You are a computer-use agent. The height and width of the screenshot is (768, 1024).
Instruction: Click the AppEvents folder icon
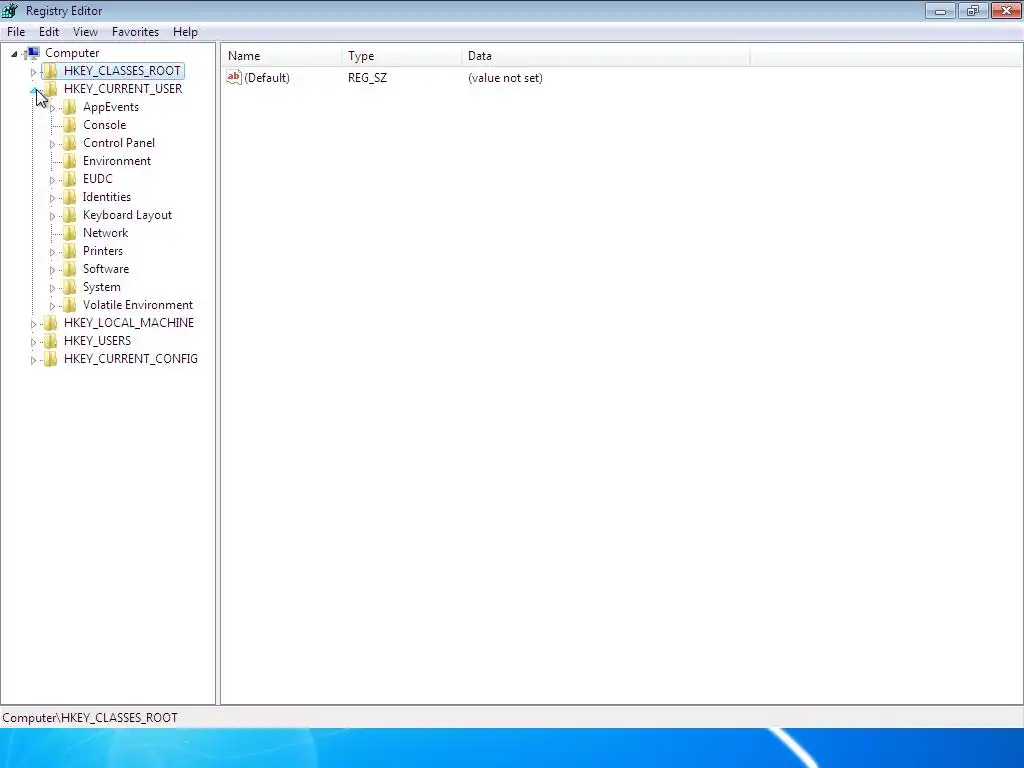[x=69, y=107]
